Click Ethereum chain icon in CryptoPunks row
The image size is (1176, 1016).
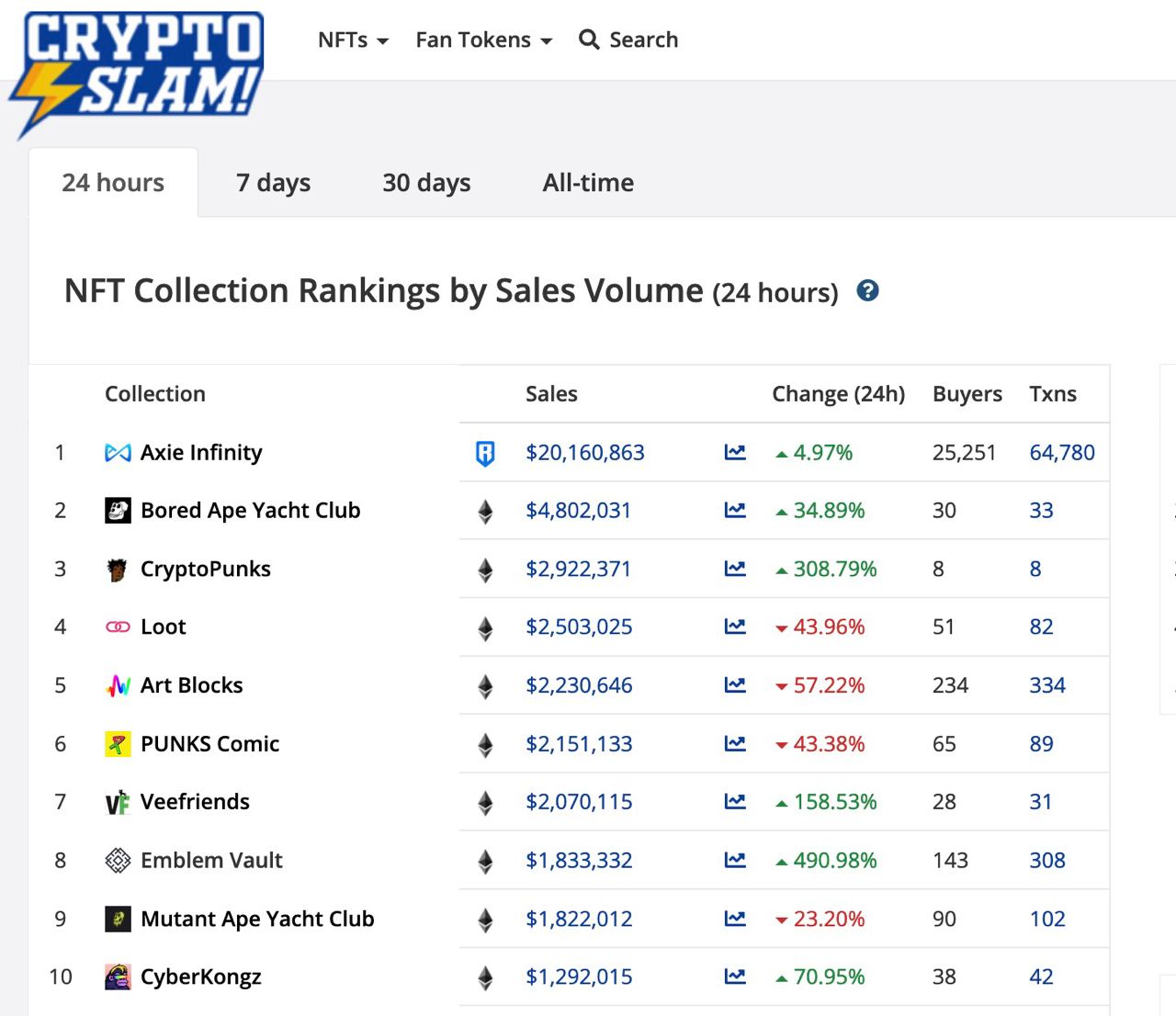click(485, 570)
